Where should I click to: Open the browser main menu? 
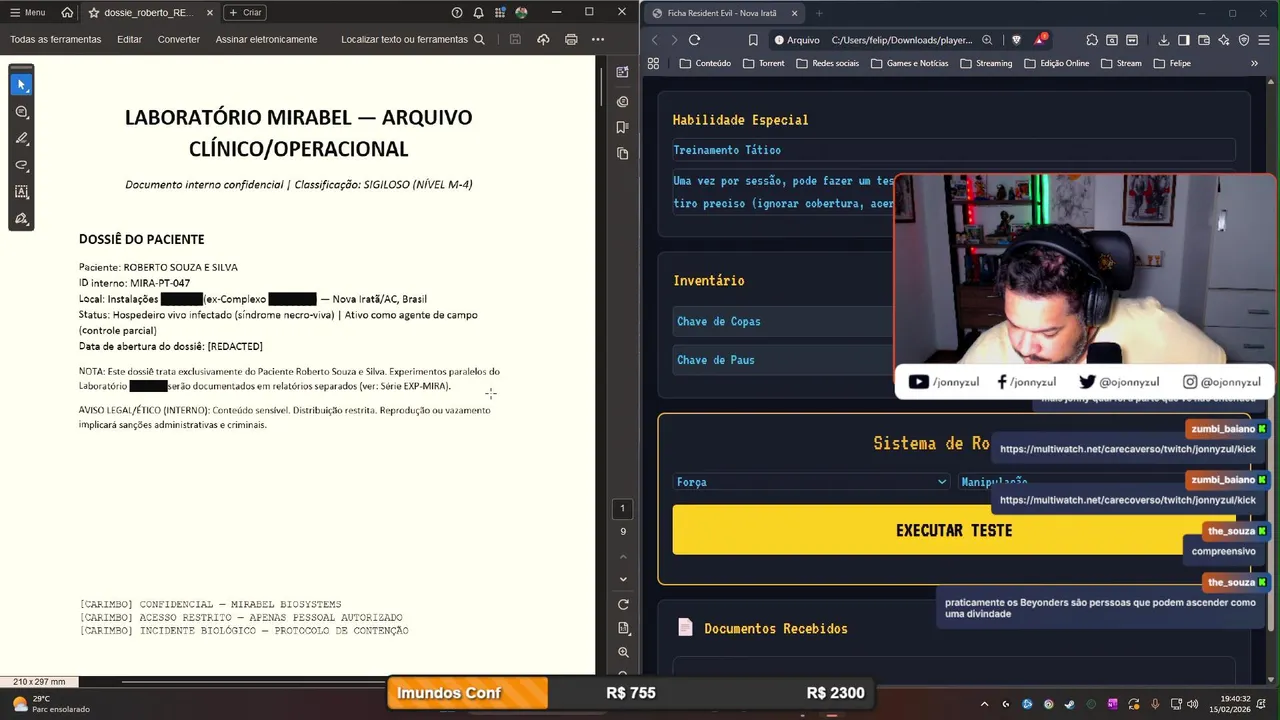1266,40
